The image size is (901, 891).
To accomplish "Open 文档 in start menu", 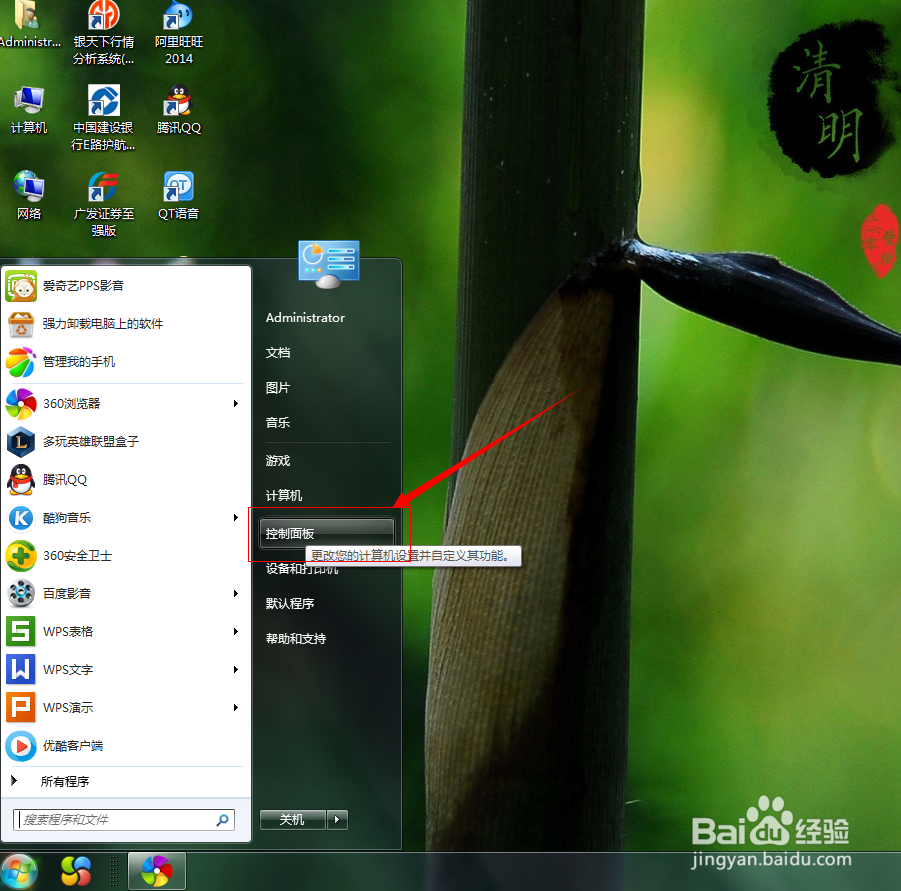I will click(278, 353).
